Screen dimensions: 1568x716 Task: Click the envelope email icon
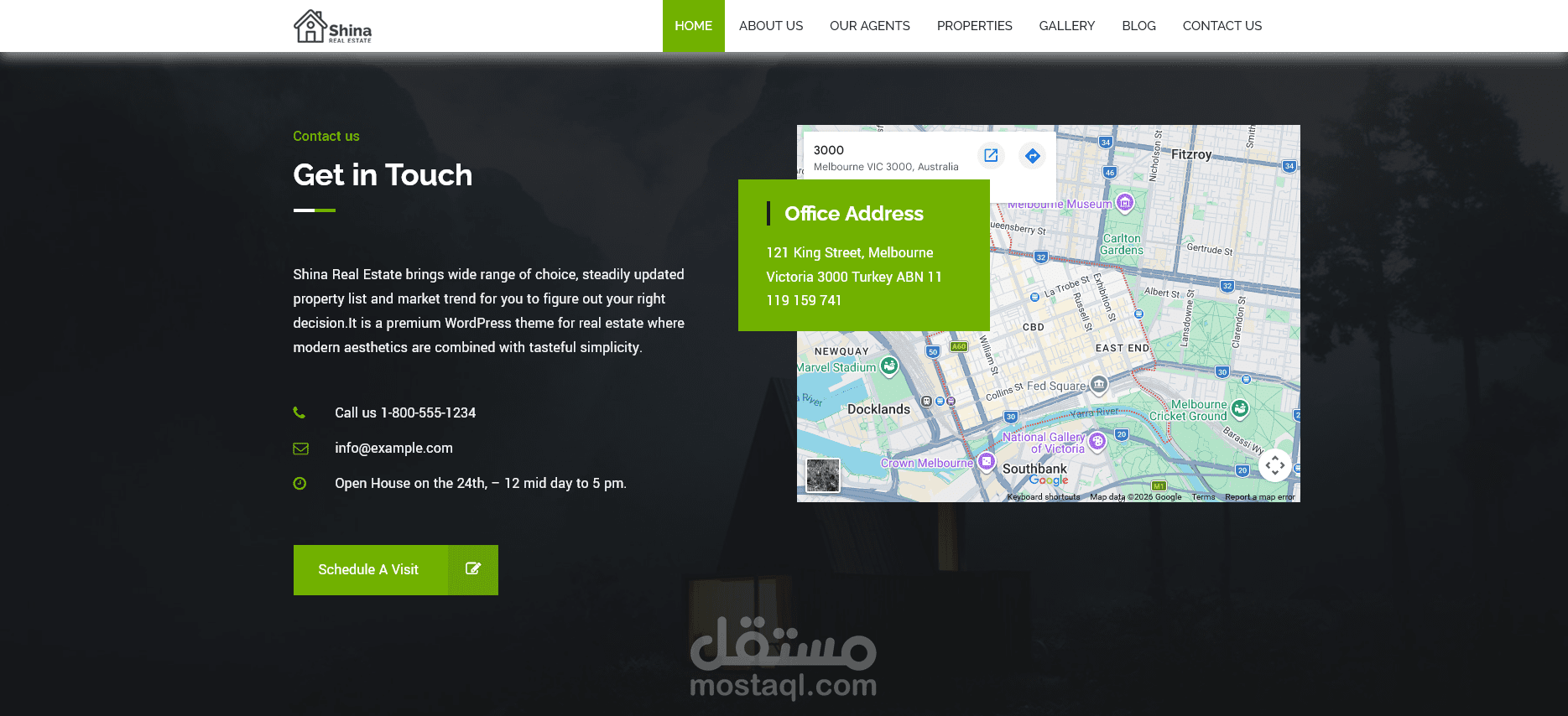click(300, 449)
